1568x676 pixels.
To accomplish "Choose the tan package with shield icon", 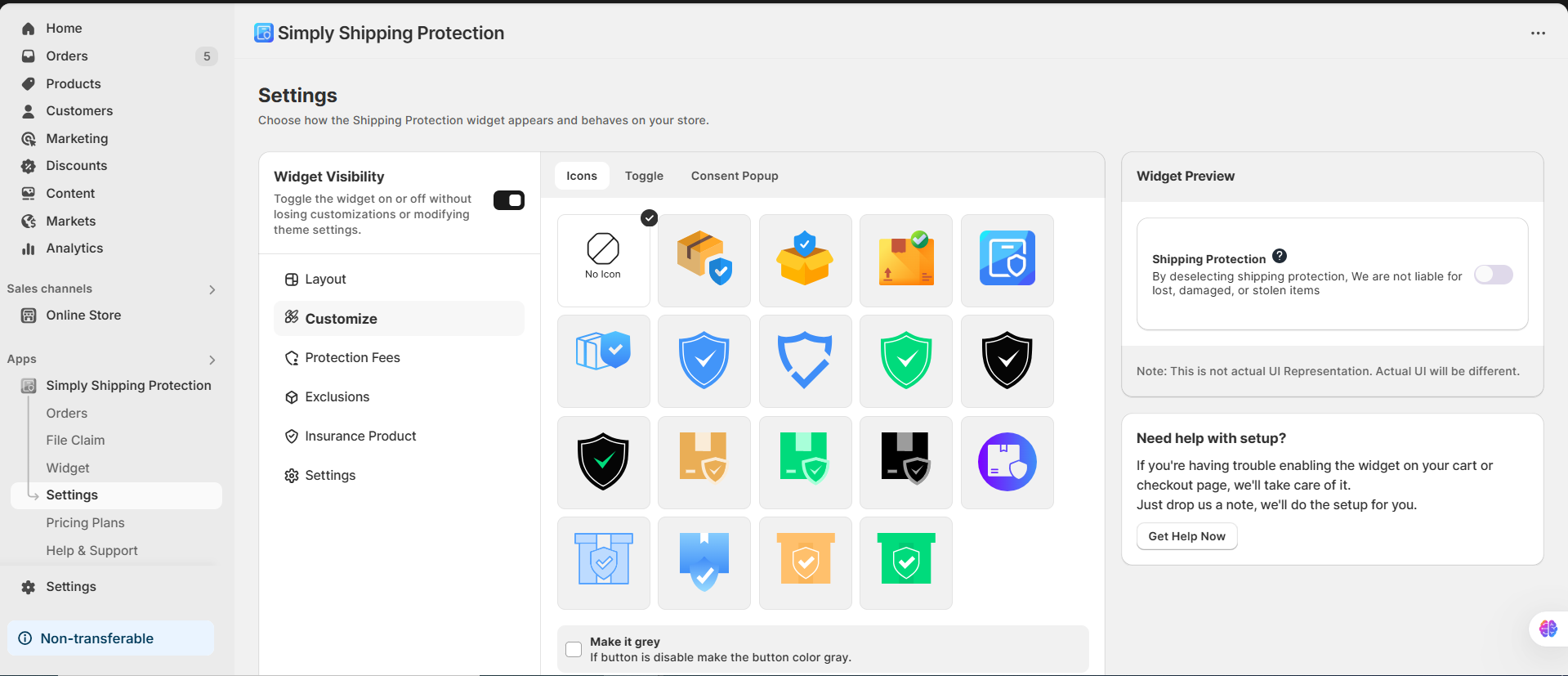I will (x=704, y=462).
